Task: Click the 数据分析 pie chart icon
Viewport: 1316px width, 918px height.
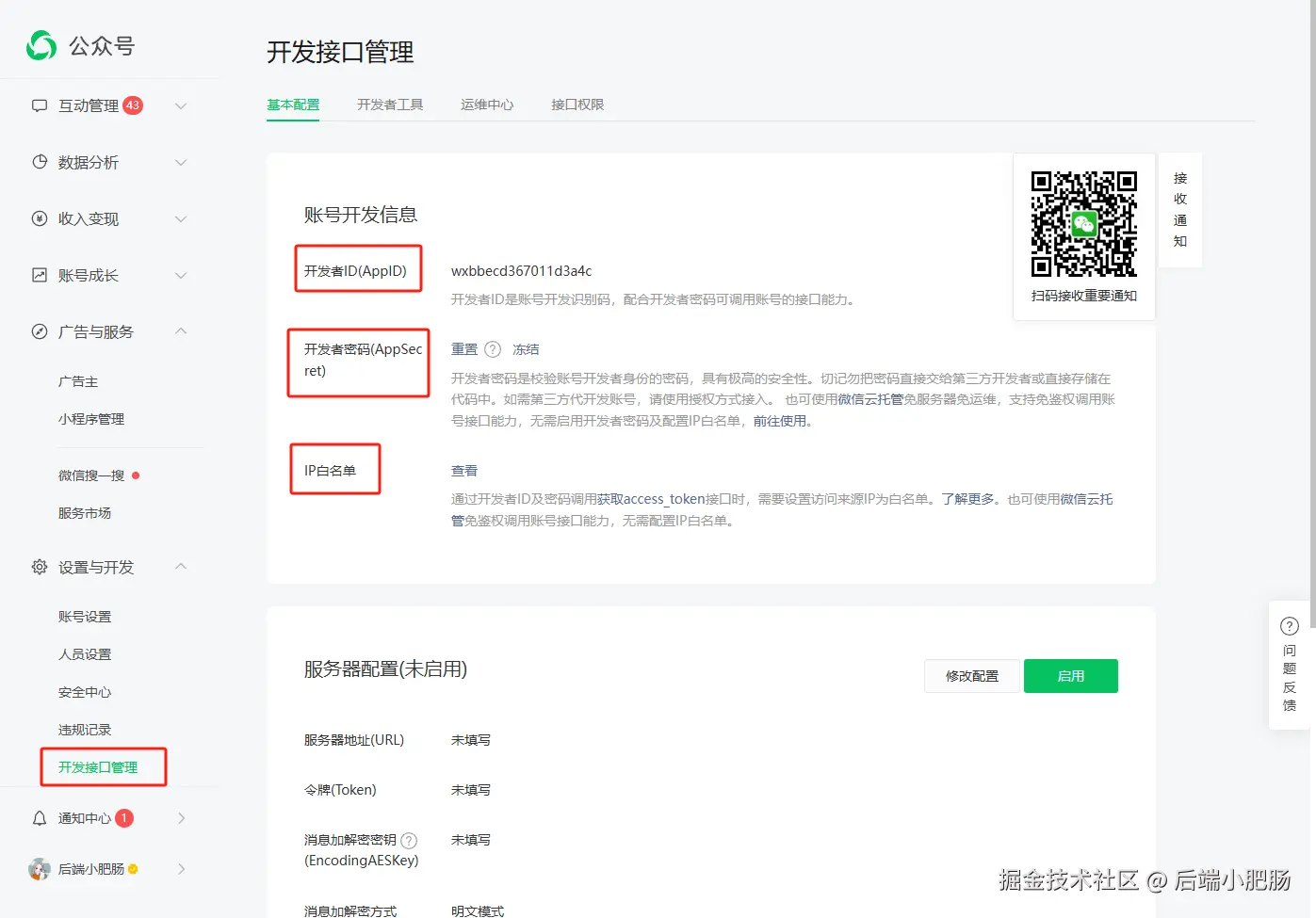Action: [x=40, y=162]
